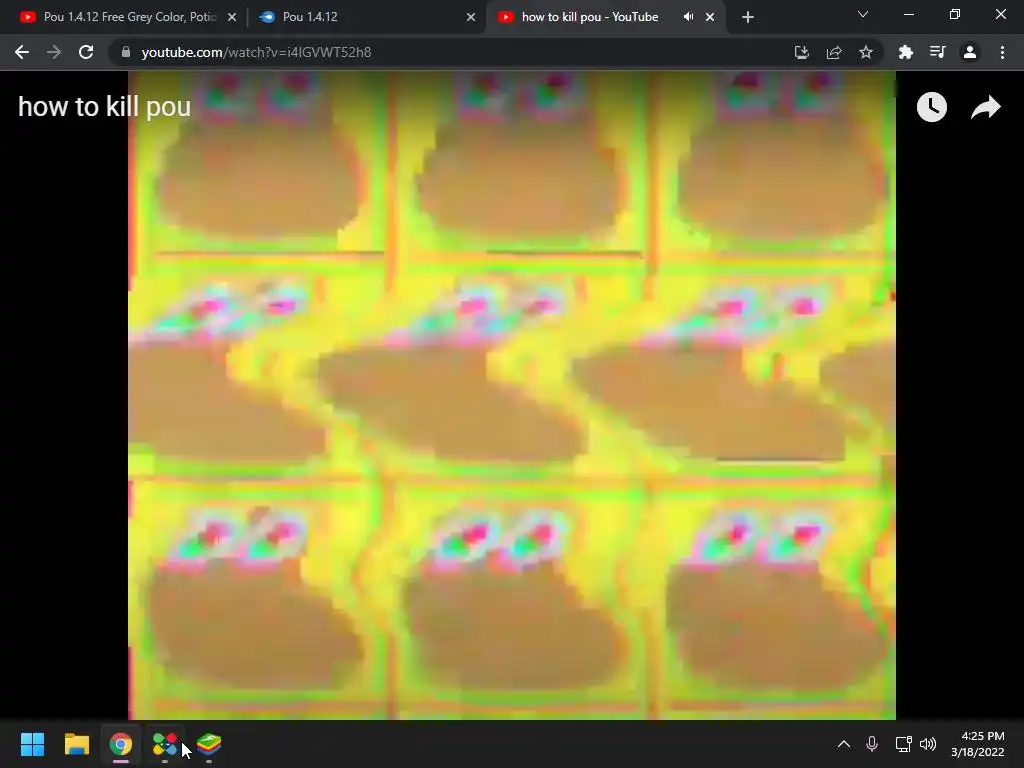The width and height of the screenshot is (1024, 768).
Task: Click the Share arrow icon on video
Action: click(985, 108)
